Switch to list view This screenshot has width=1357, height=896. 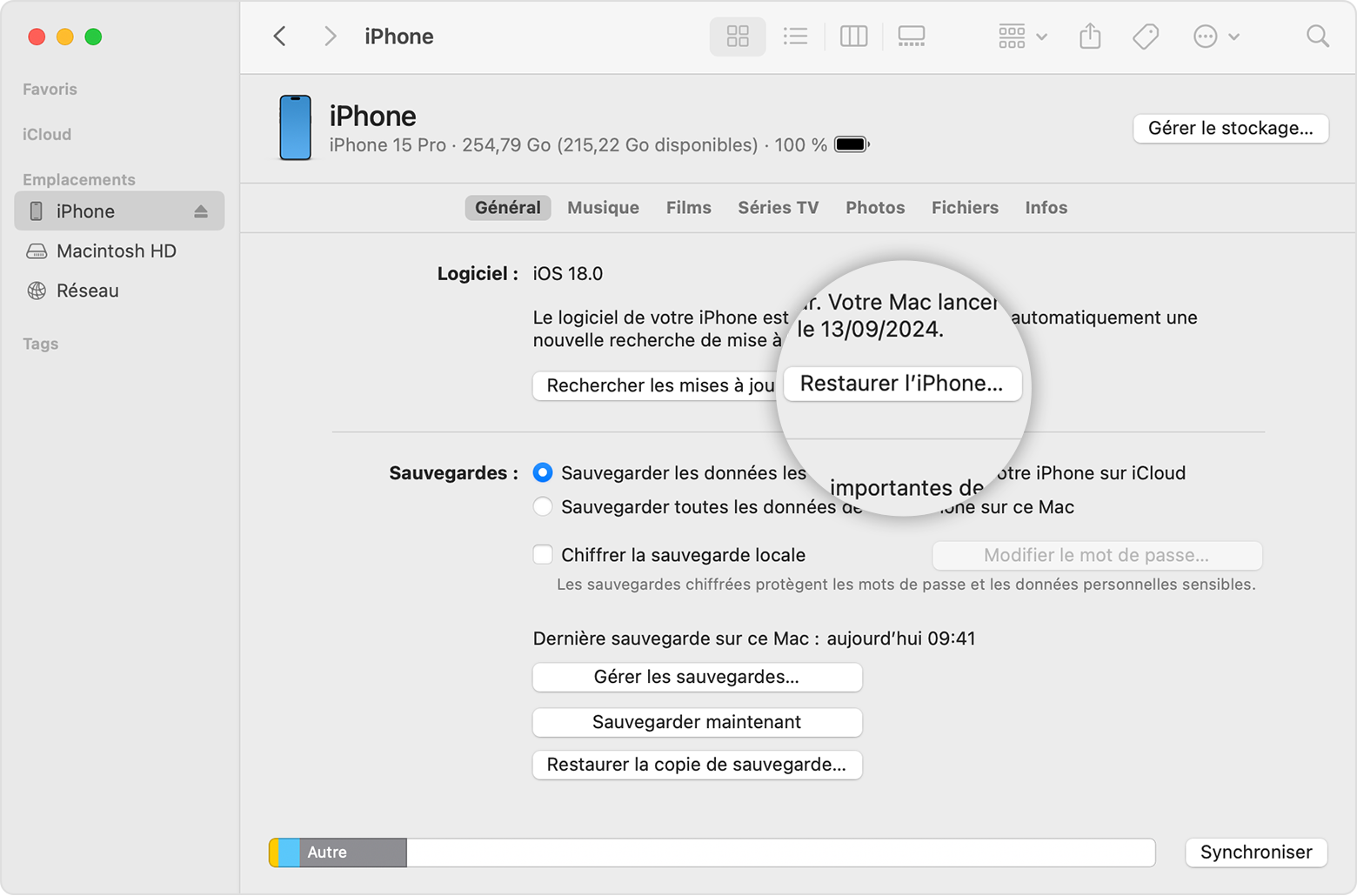point(795,37)
